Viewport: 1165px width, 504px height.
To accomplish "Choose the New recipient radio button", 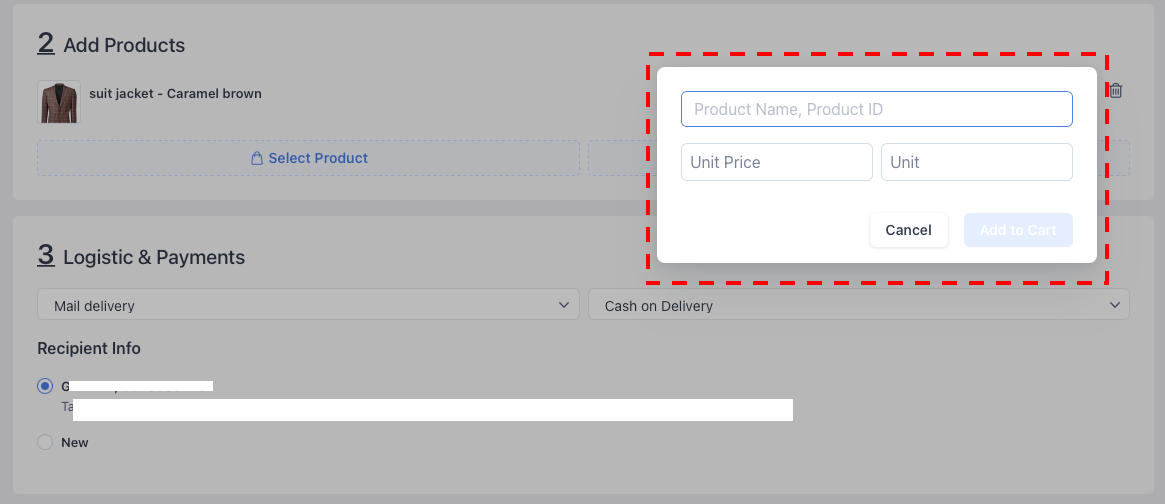I will (x=45, y=442).
